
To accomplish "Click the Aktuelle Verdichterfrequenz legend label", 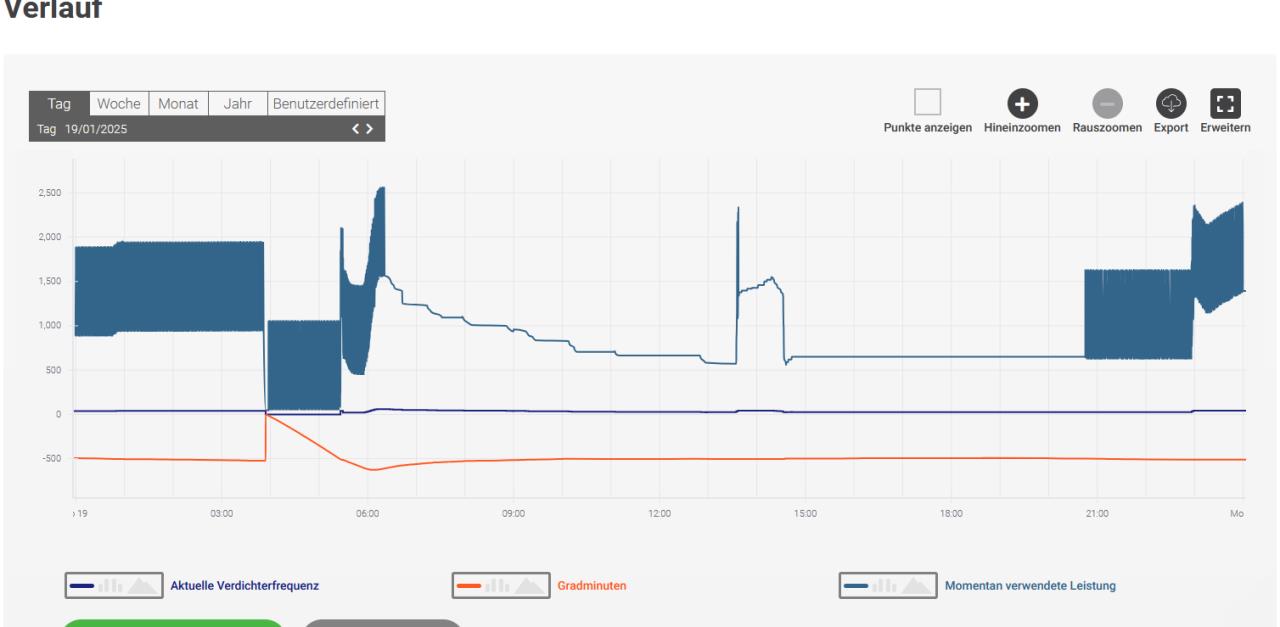I will click(245, 585).
